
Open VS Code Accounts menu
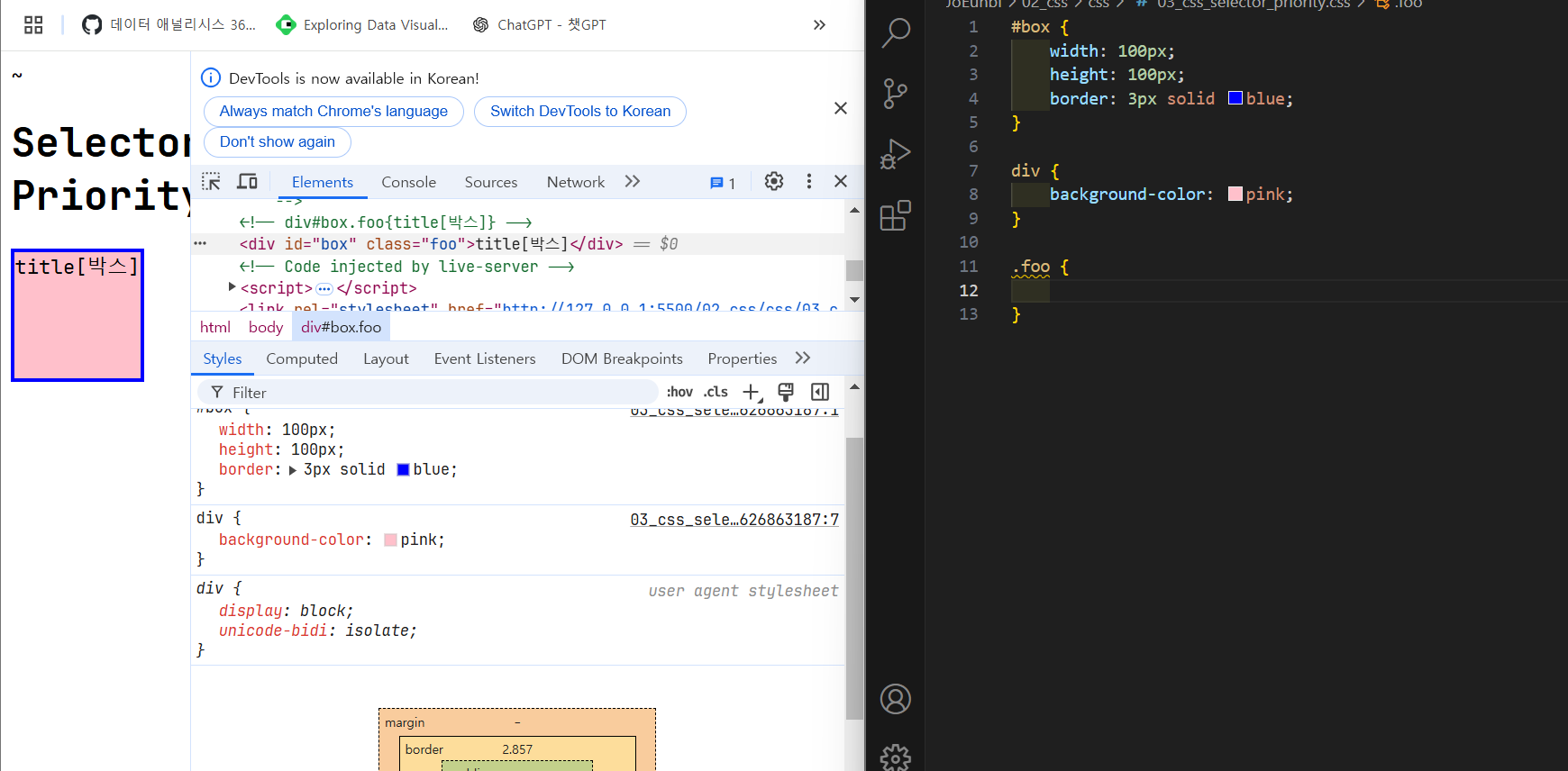pyautogui.click(x=895, y=699)
